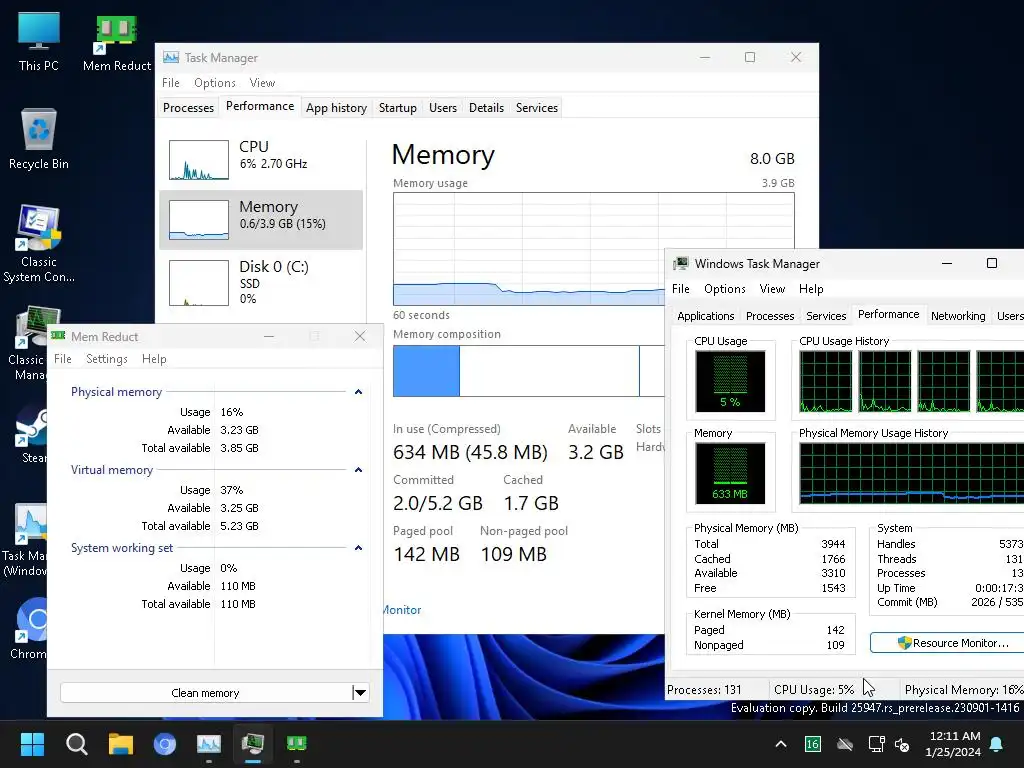Minimize Windows Task Manager window
The width and height of the screenshot is (1024, 768).
tap(947, 263)
